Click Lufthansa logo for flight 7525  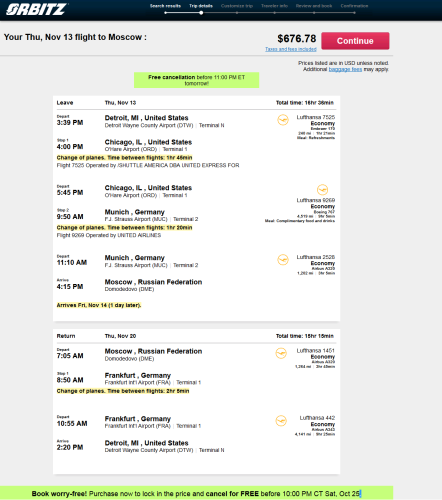(283, 120)
